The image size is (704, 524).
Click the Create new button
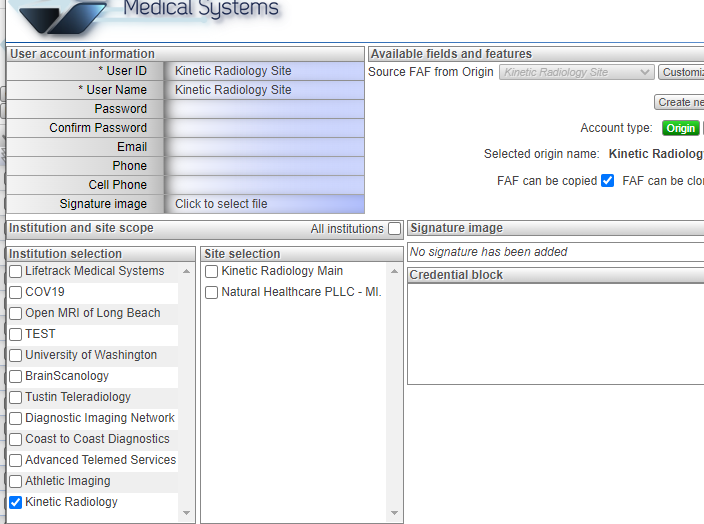click(679, 102)
